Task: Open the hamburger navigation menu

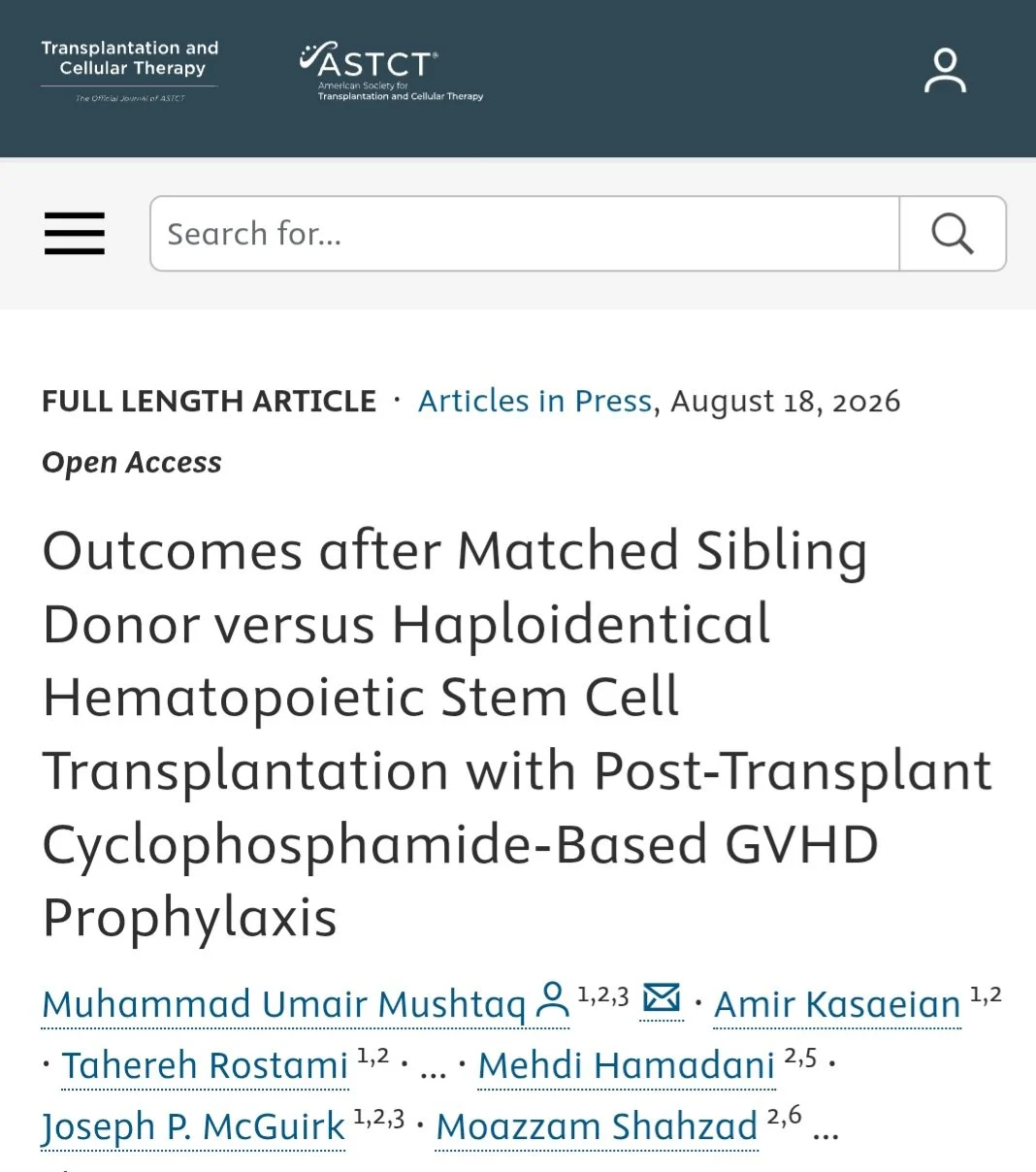Action: [75, 234]
